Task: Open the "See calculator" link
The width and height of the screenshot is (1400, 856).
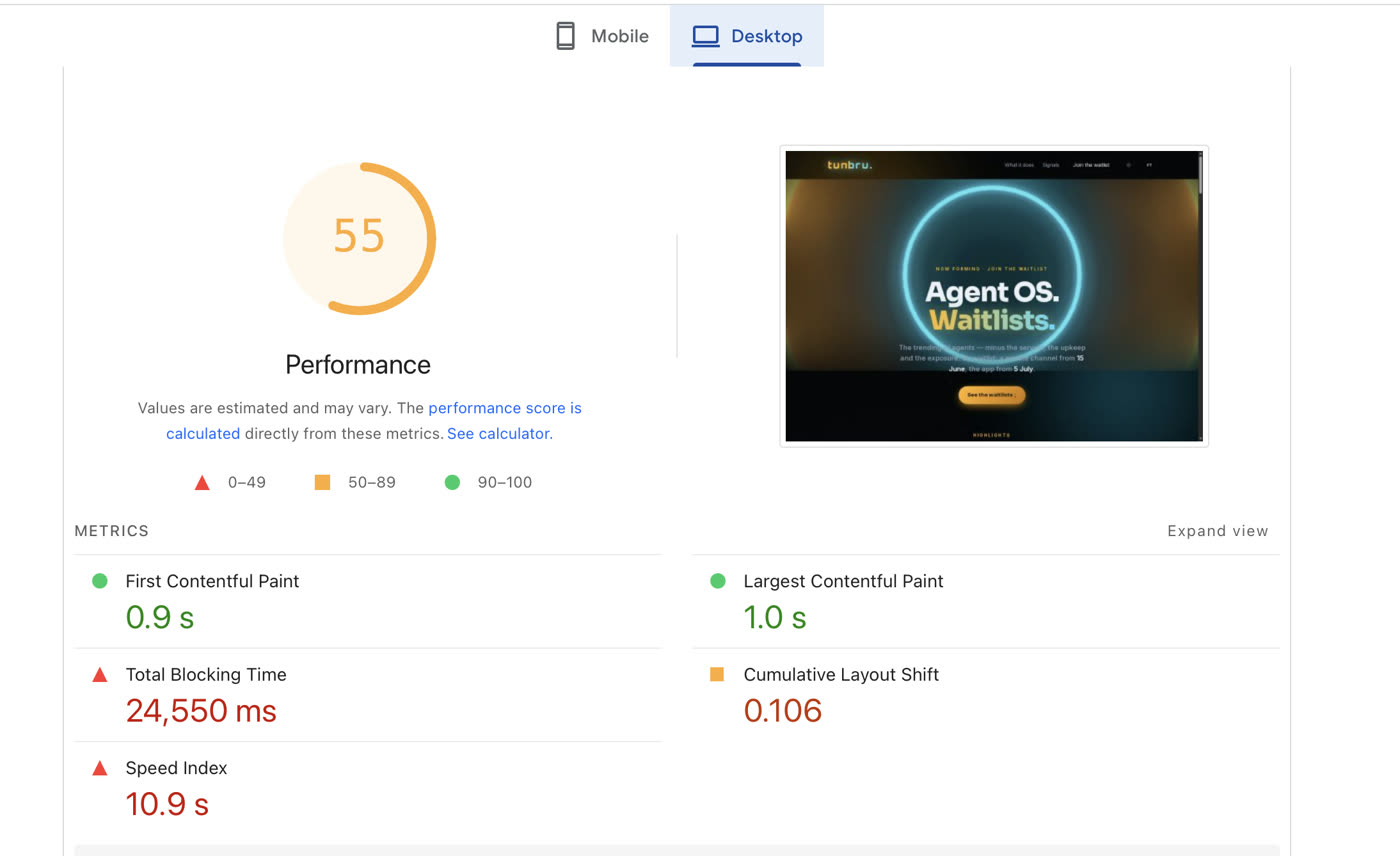Action: (x=498, y=434)
